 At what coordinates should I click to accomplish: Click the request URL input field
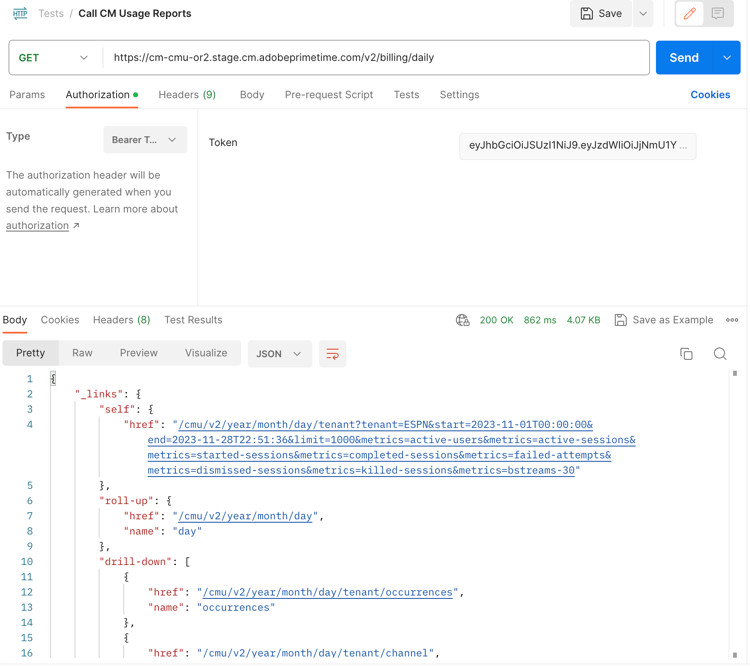coord(376,58)
